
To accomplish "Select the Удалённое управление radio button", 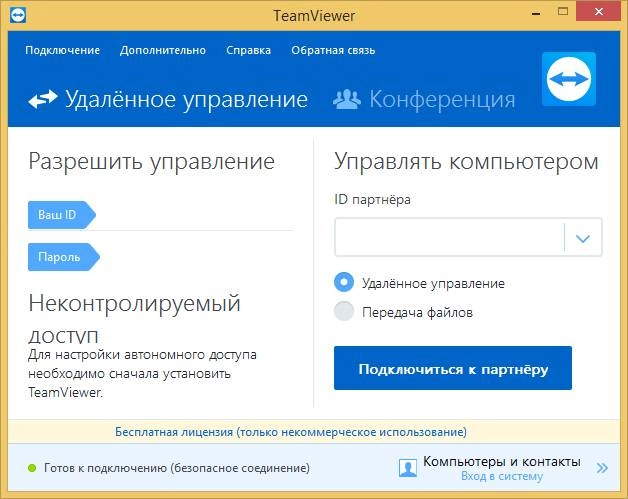I will click(x=344, y=282).
